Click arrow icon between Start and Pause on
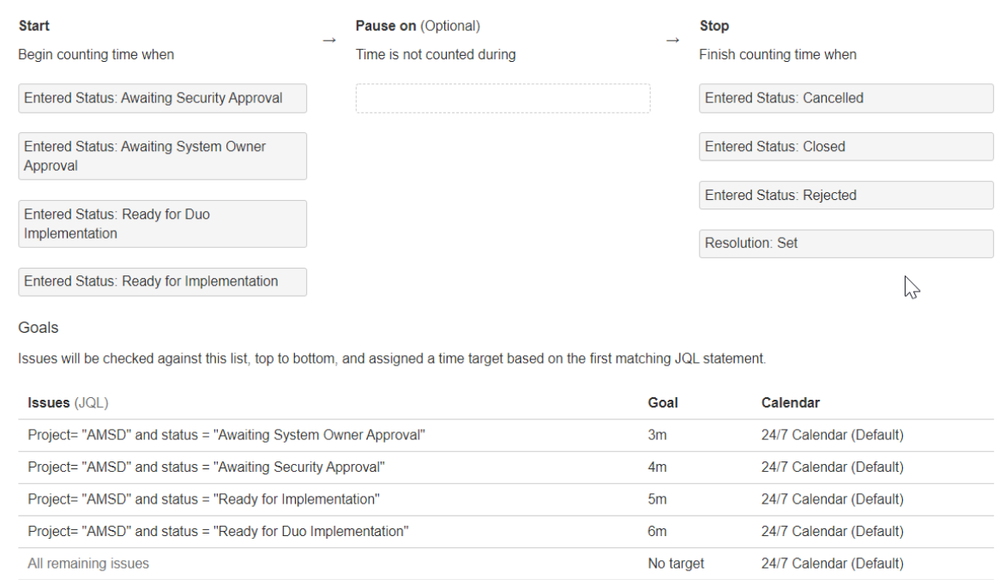The width and height of the screenshot is (999, 580). pos(329,40)
